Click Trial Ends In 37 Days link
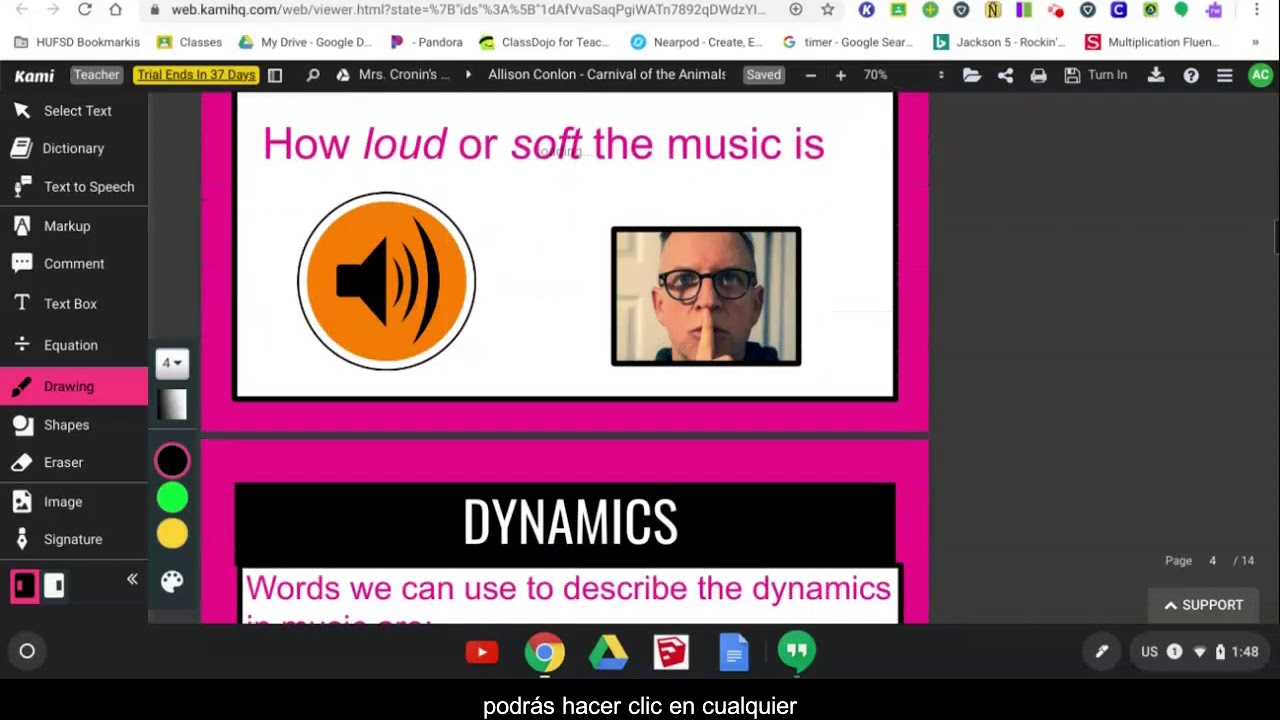Screen dimensions: 1280x720 196,75
